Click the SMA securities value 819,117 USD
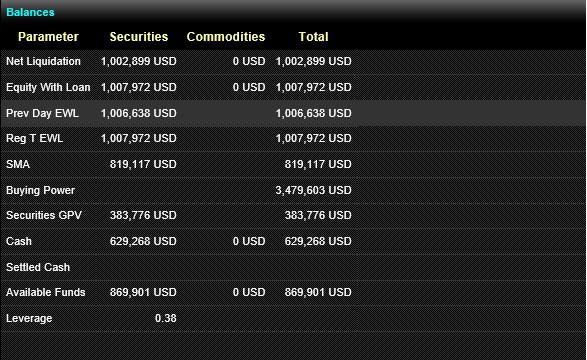The image size is (587, 360). click(143, 164)
